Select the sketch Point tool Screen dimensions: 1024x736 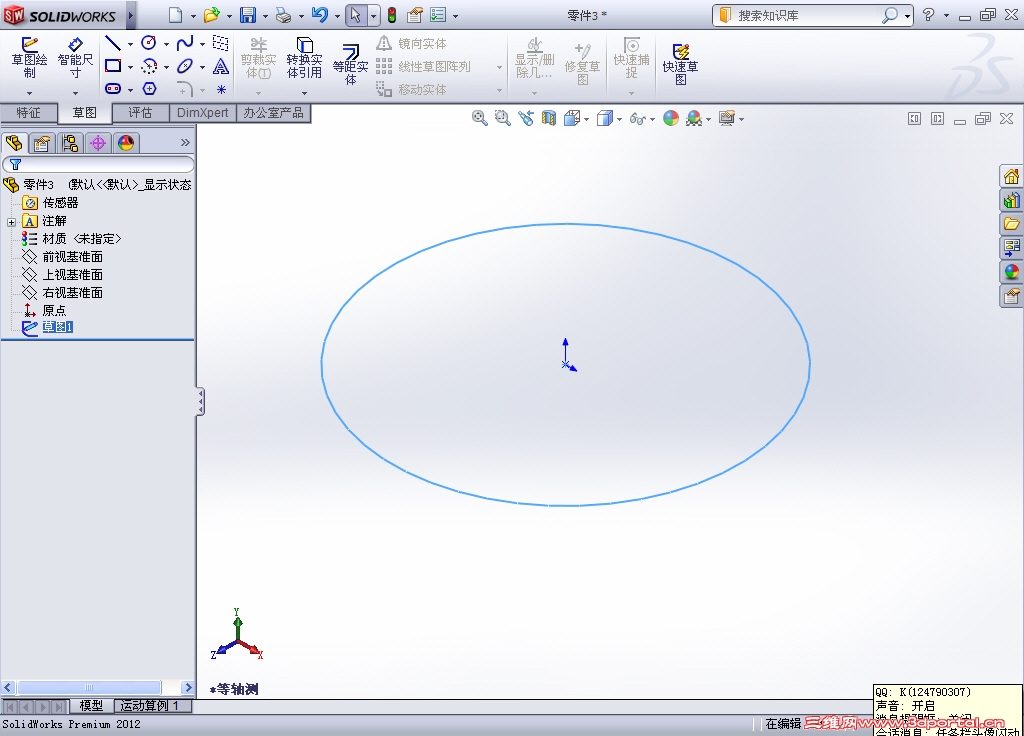221,89
